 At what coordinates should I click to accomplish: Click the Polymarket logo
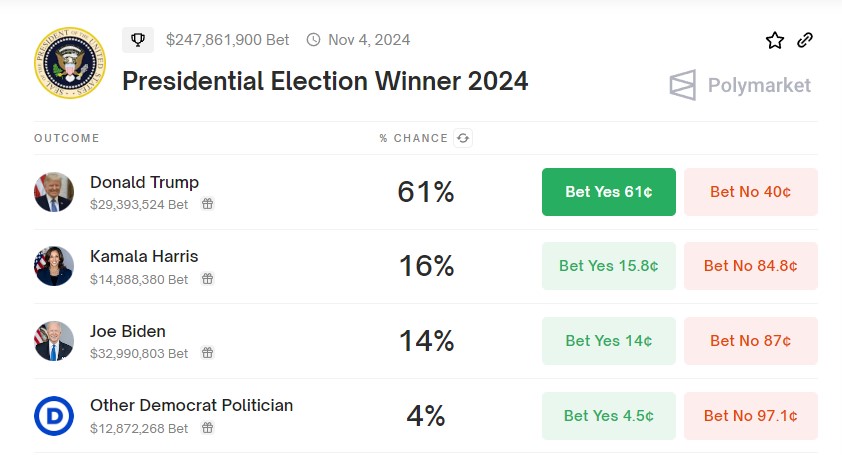coord(740,85)
